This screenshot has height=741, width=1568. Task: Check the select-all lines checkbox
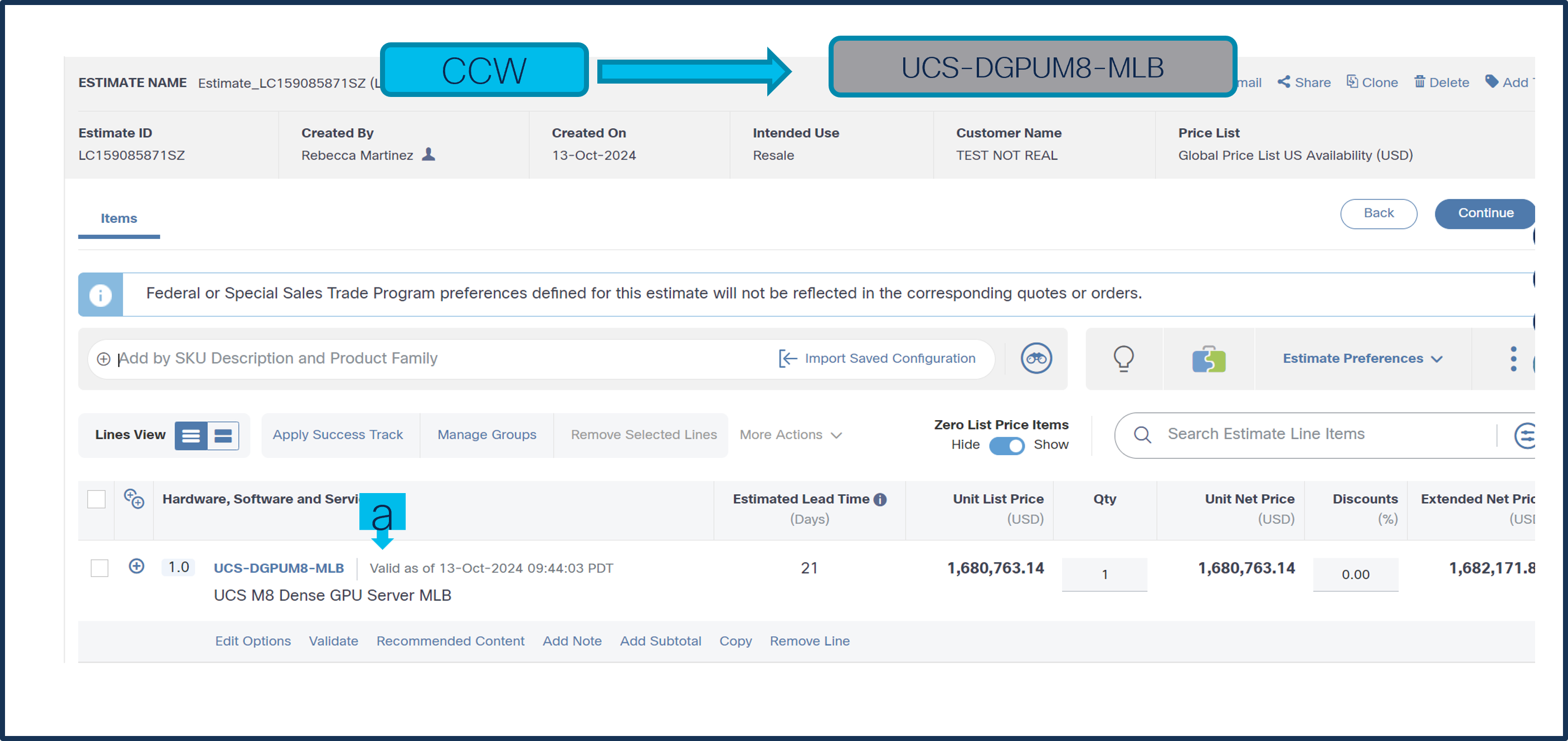pos(96,499)
